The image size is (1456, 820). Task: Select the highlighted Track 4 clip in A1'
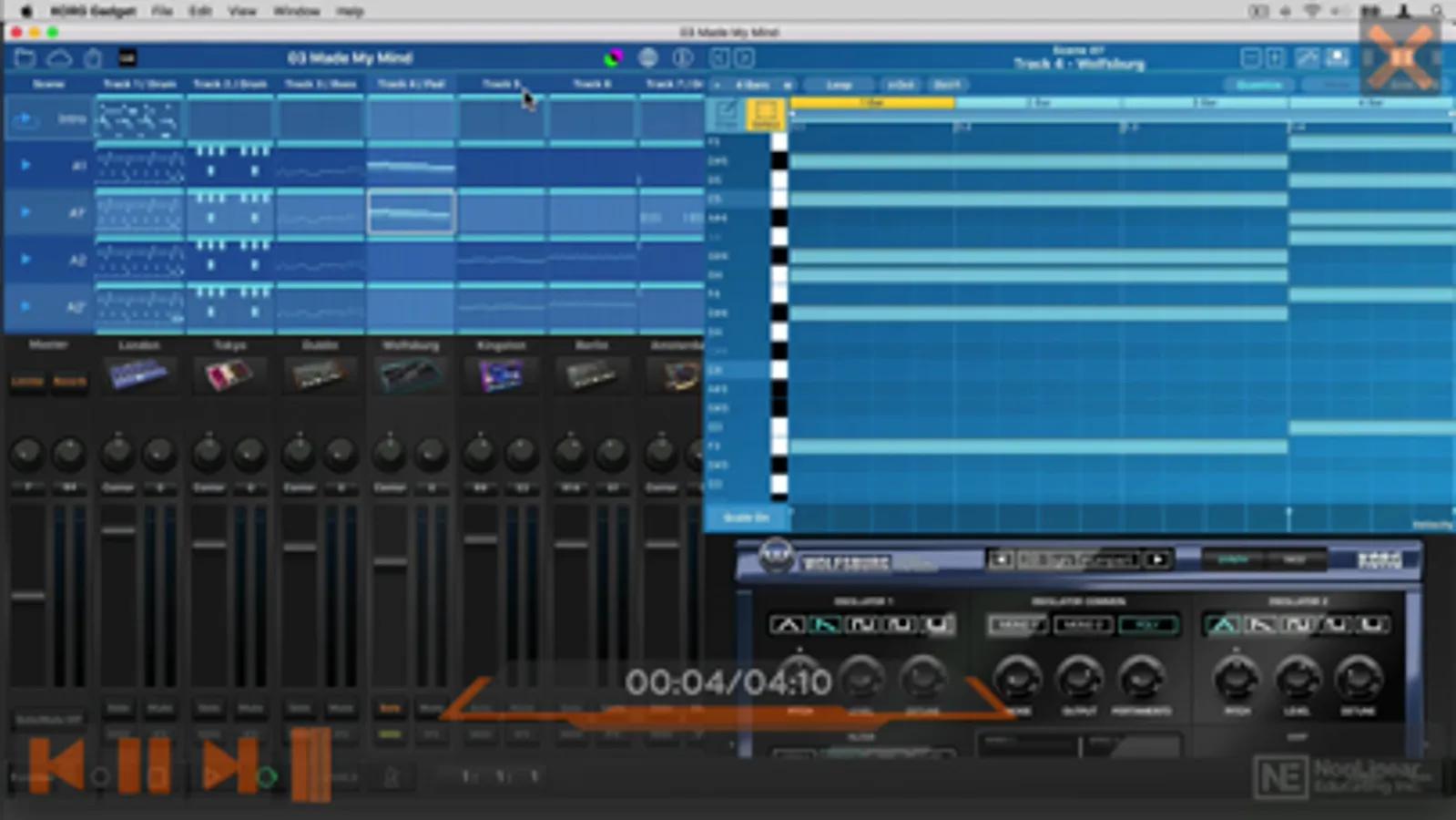click(x=411, y=212)
